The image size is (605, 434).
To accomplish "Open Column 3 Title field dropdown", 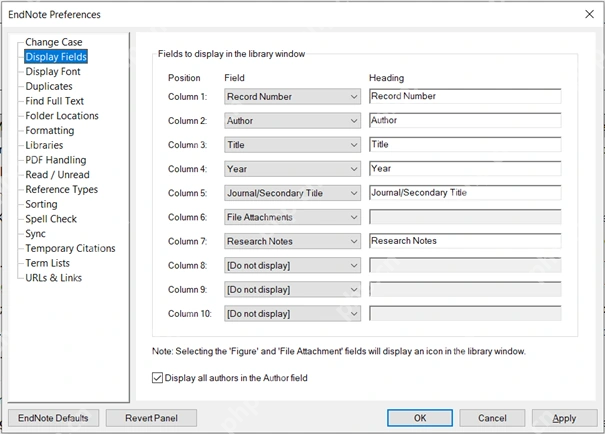I will pos(292,145).
